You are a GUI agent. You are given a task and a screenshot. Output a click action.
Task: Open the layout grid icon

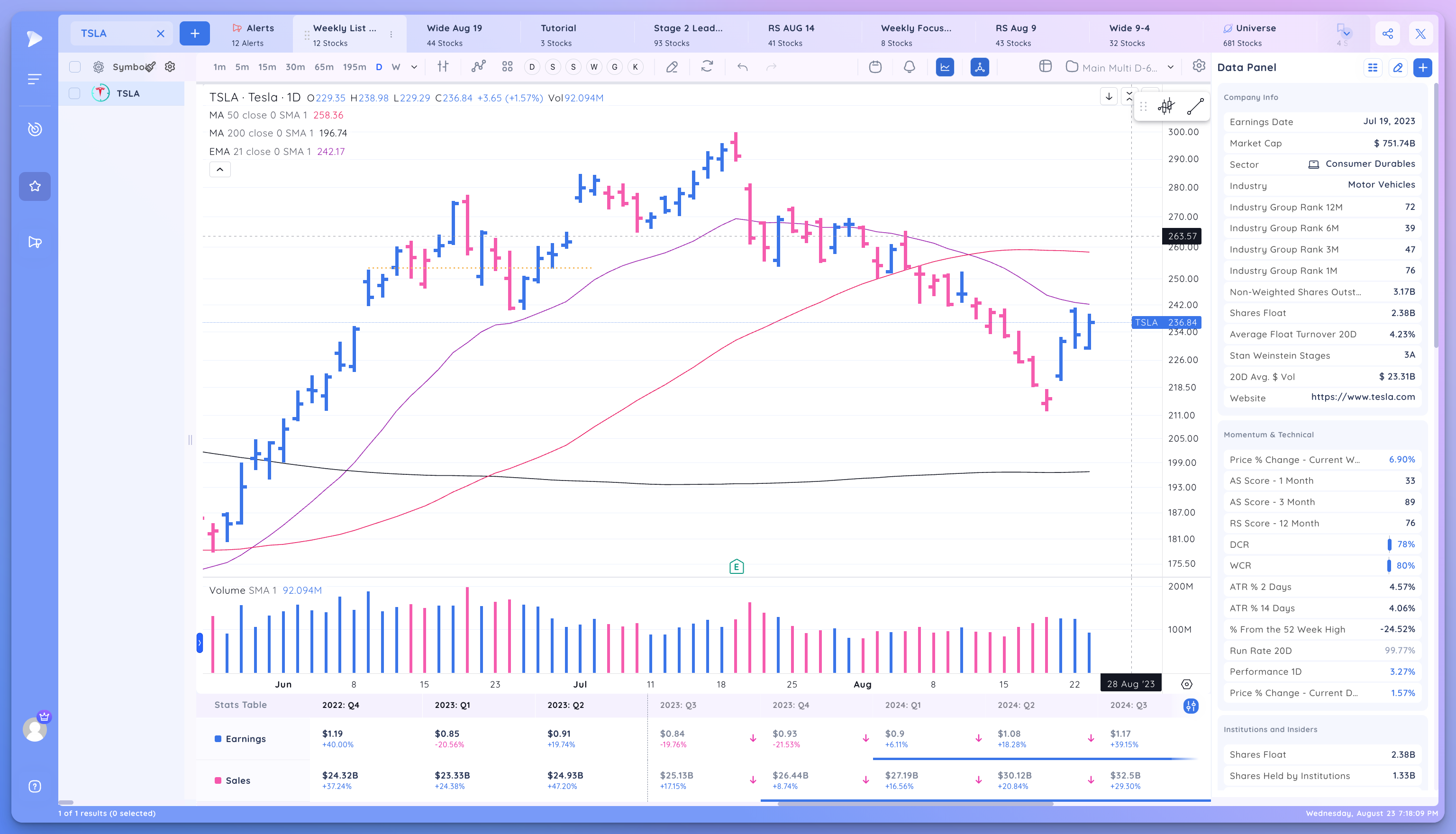(x=1046, y=66)
